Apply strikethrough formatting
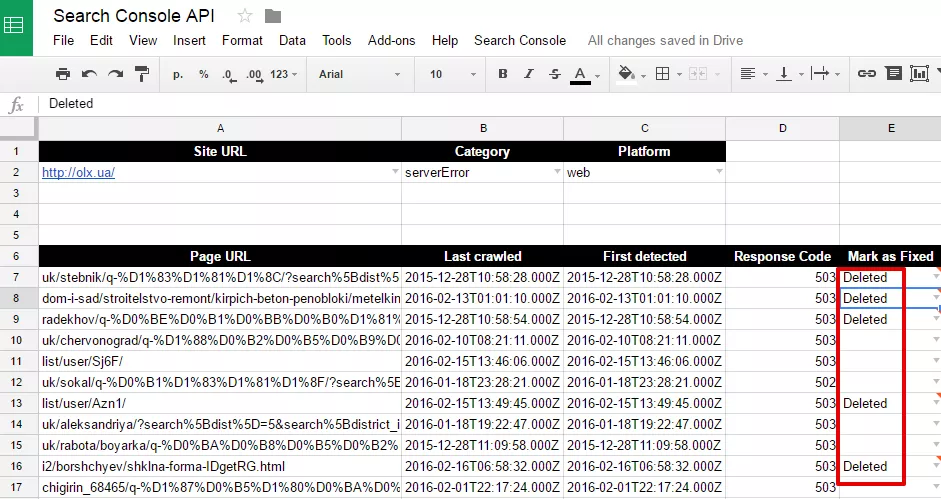Viewport: 941px width, 499px height. pyautogui.click(x=555, y=74)
